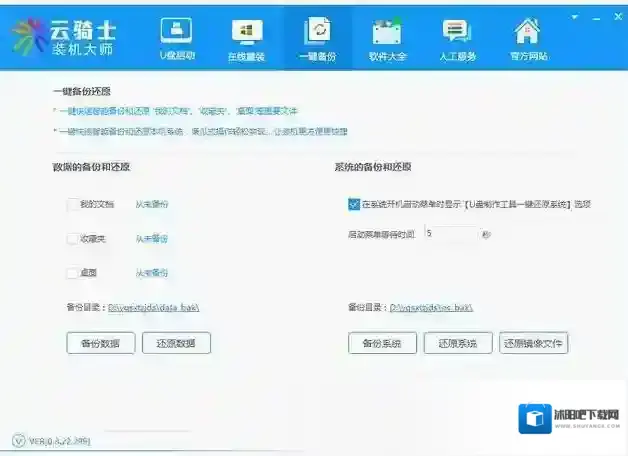Click the 云骑士 colorful logo
The image size is (628, 456).
pos(28,36)
